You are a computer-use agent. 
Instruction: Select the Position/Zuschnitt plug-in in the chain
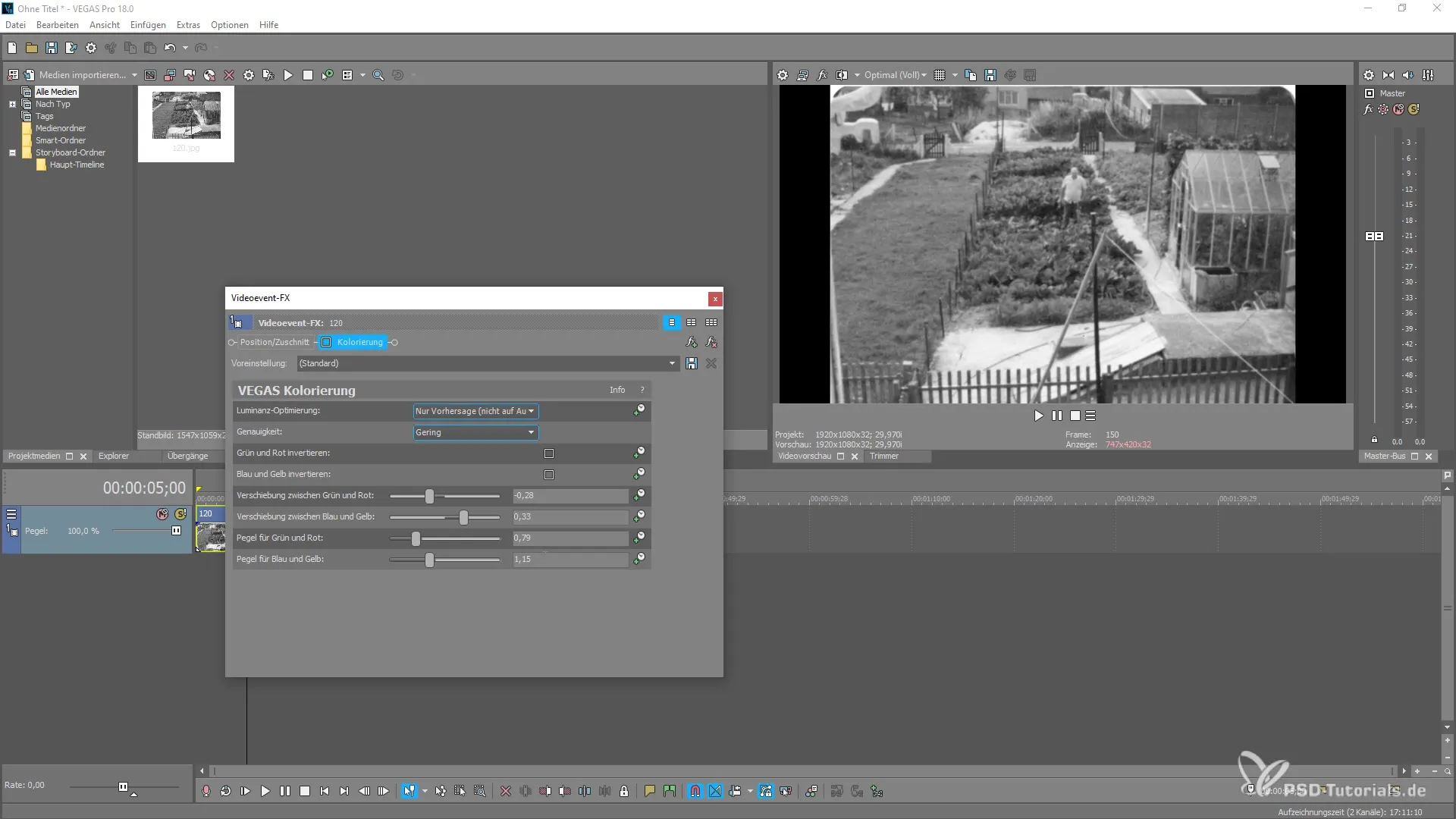coord(275,342)
